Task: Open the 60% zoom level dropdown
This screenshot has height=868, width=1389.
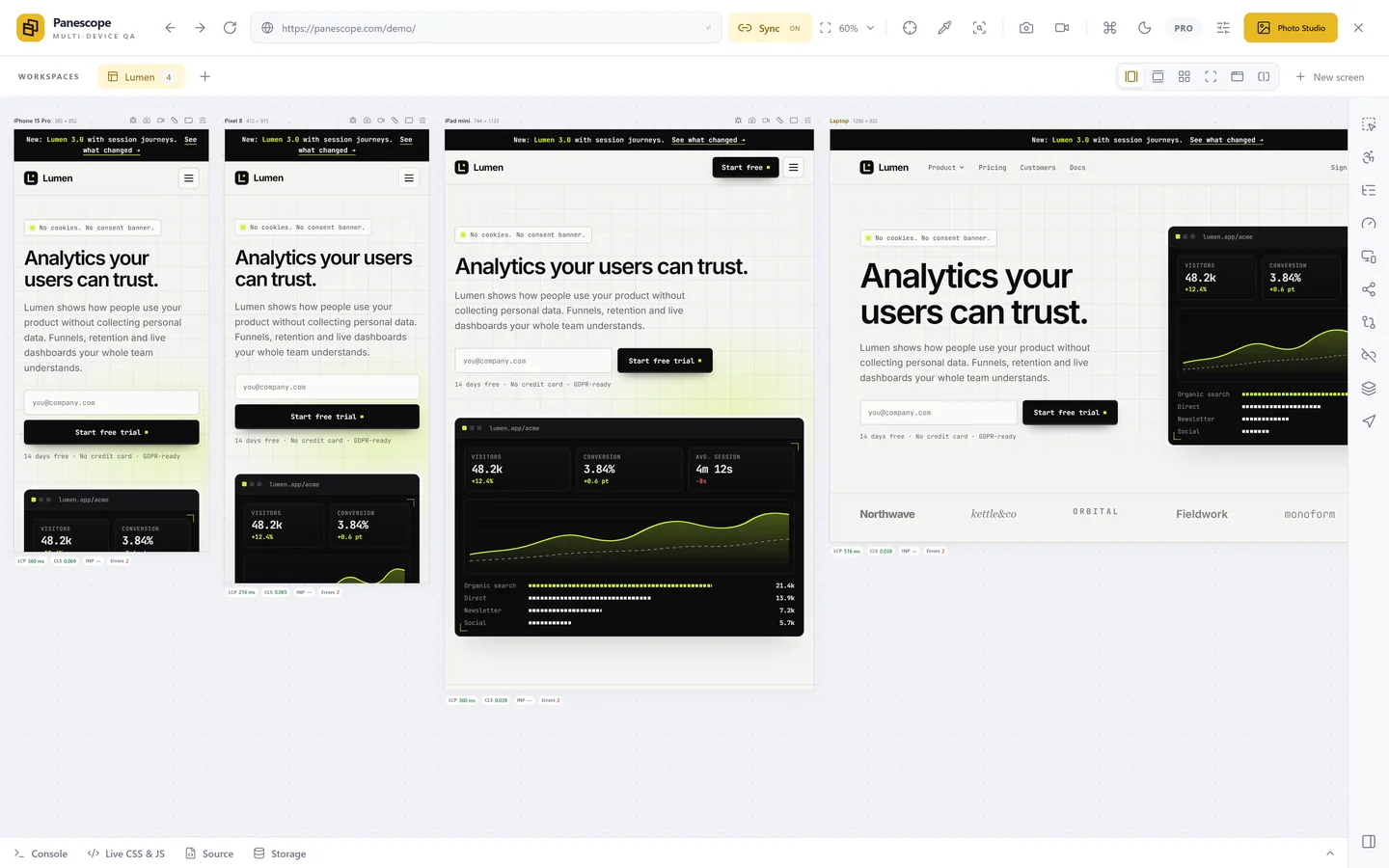Action: point(848,28)
